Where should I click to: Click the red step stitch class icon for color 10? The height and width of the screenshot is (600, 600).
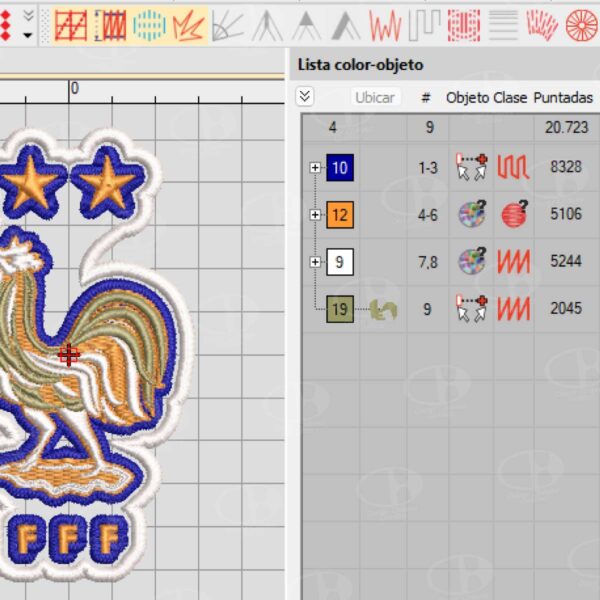[514, 167]
